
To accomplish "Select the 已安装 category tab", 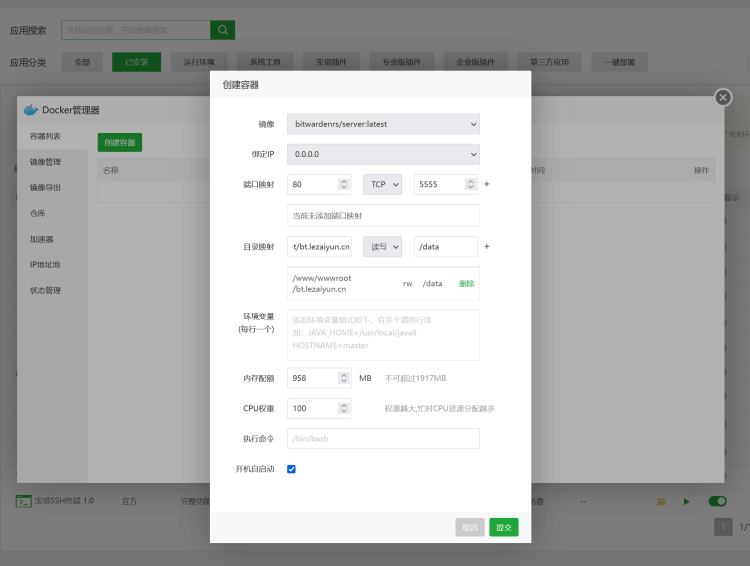I will point(136,62).
